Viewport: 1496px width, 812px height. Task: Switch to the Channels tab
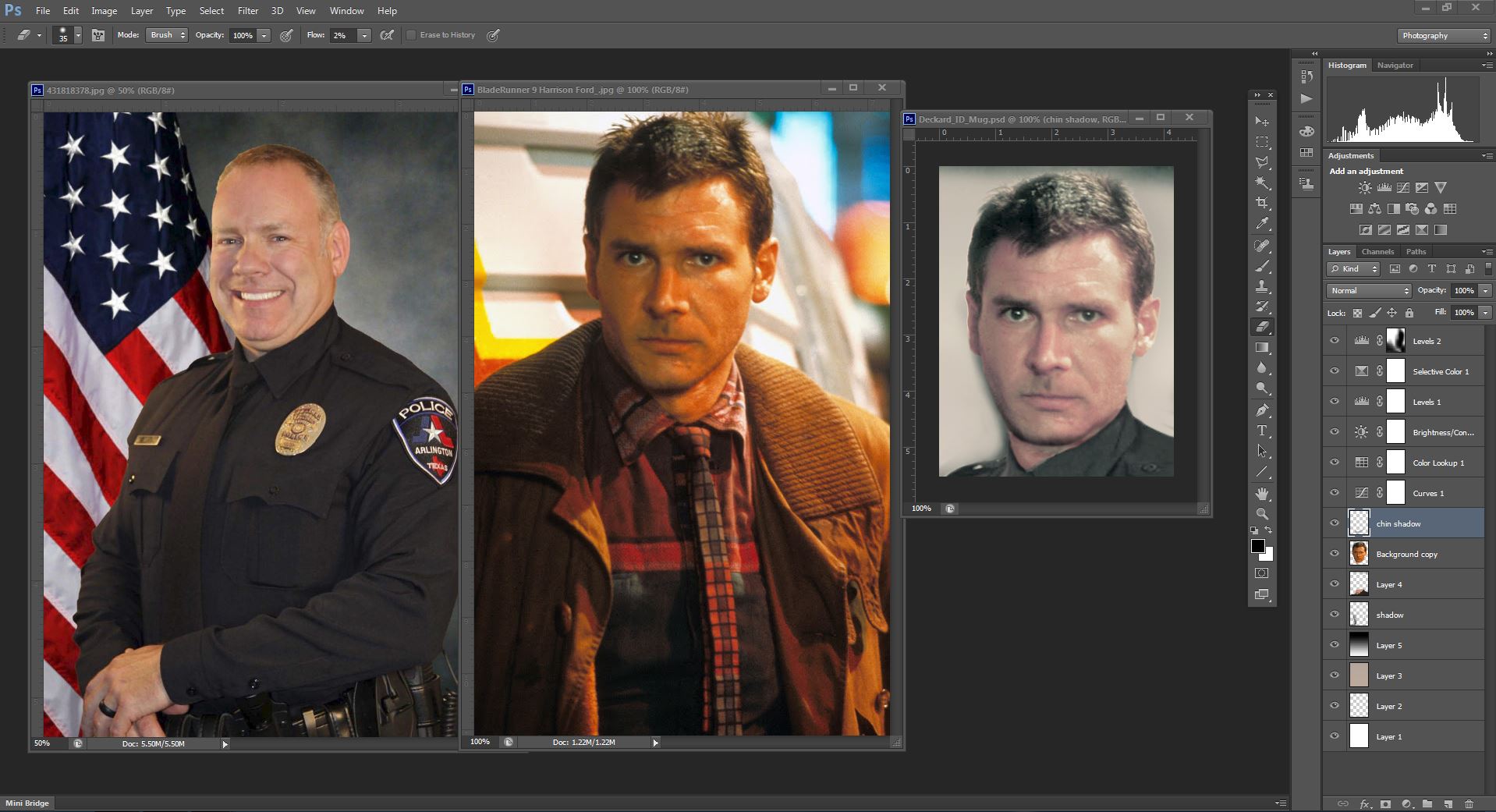[x=1377, y=251]
